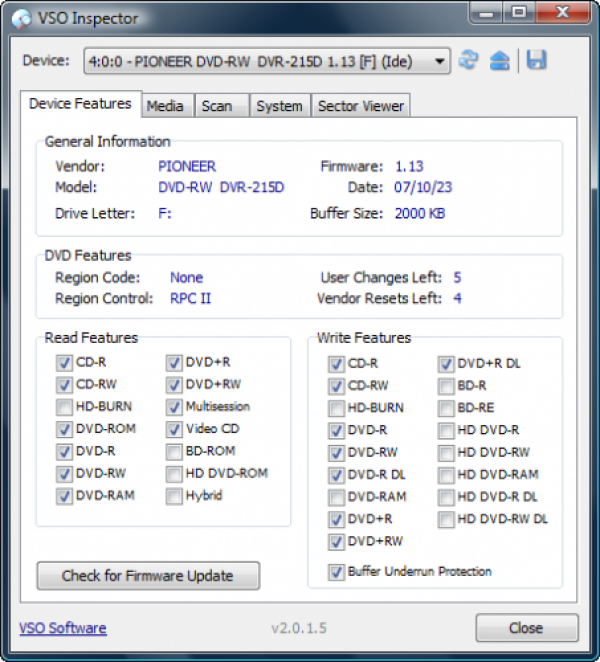Maximize the VSO Inspector window
The height and width of the screenshot is (662, 600).
(x=519, y=13)
